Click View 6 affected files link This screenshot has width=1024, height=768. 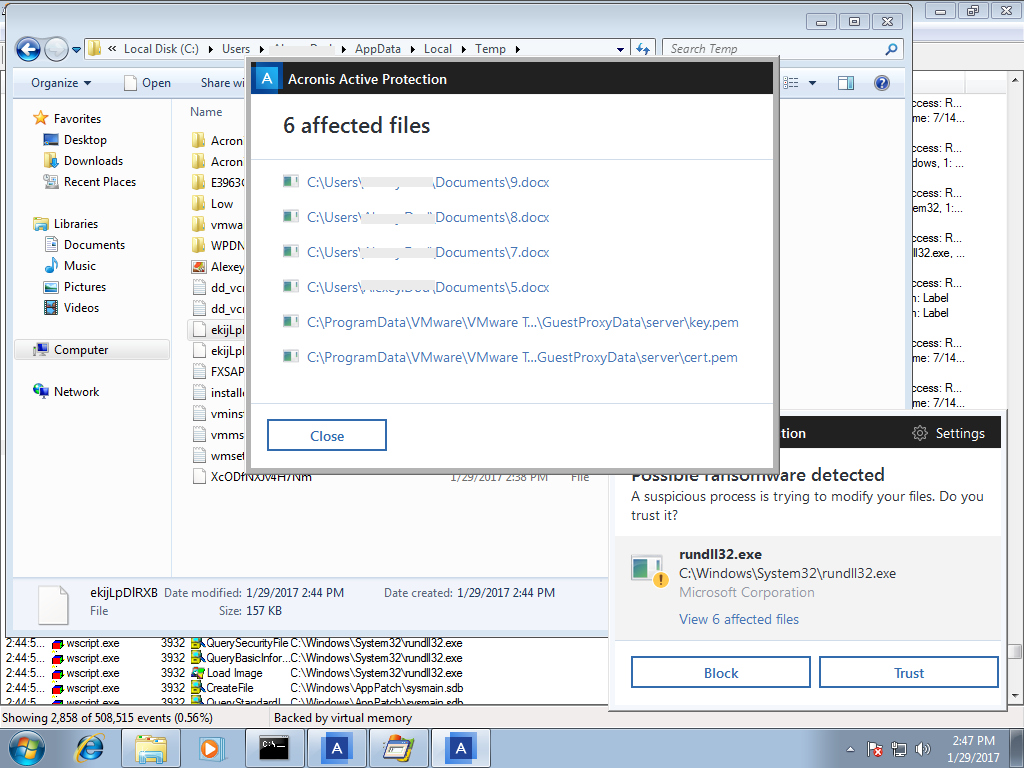tap(739, 619)
